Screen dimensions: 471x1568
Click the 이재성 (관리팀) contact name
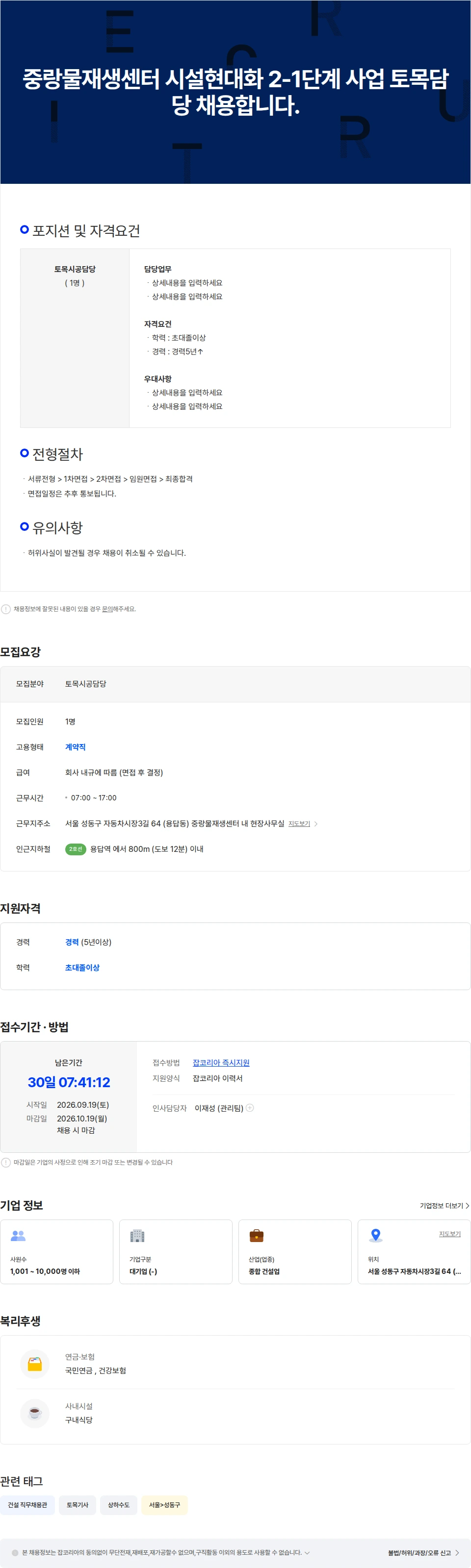tap(219, 1108)
